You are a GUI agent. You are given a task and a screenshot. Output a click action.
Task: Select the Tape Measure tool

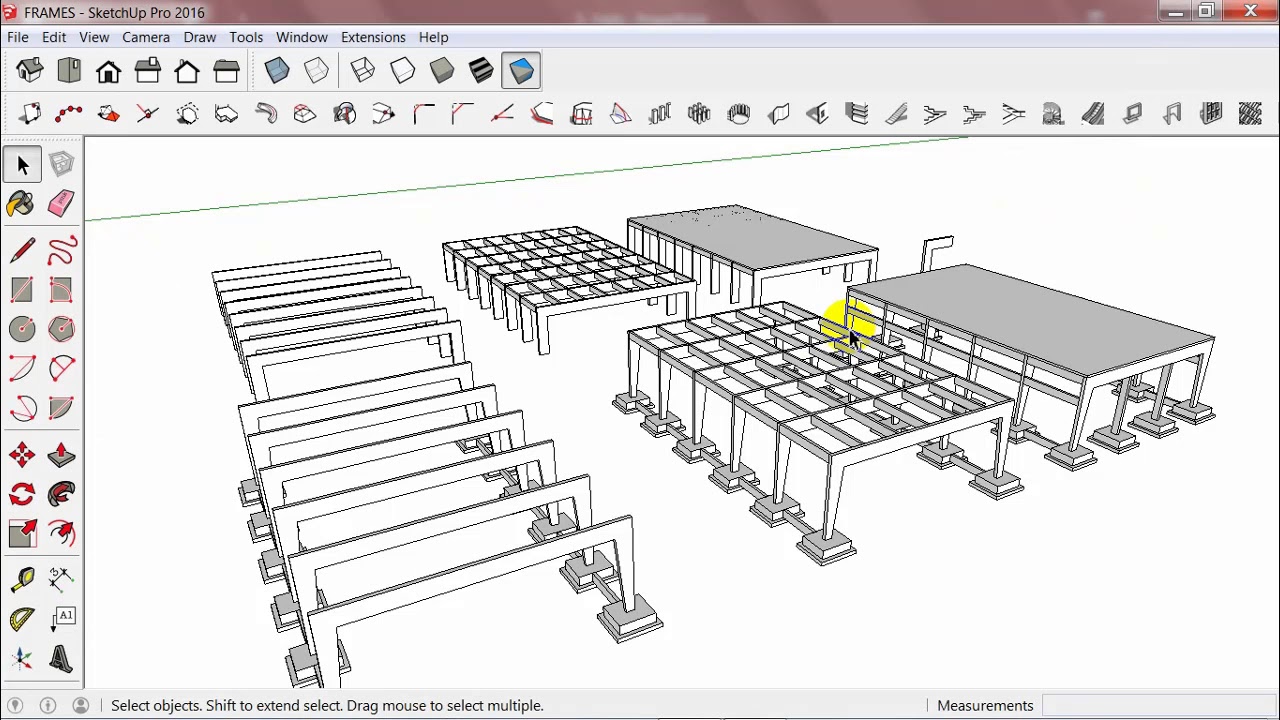[22, 580]
